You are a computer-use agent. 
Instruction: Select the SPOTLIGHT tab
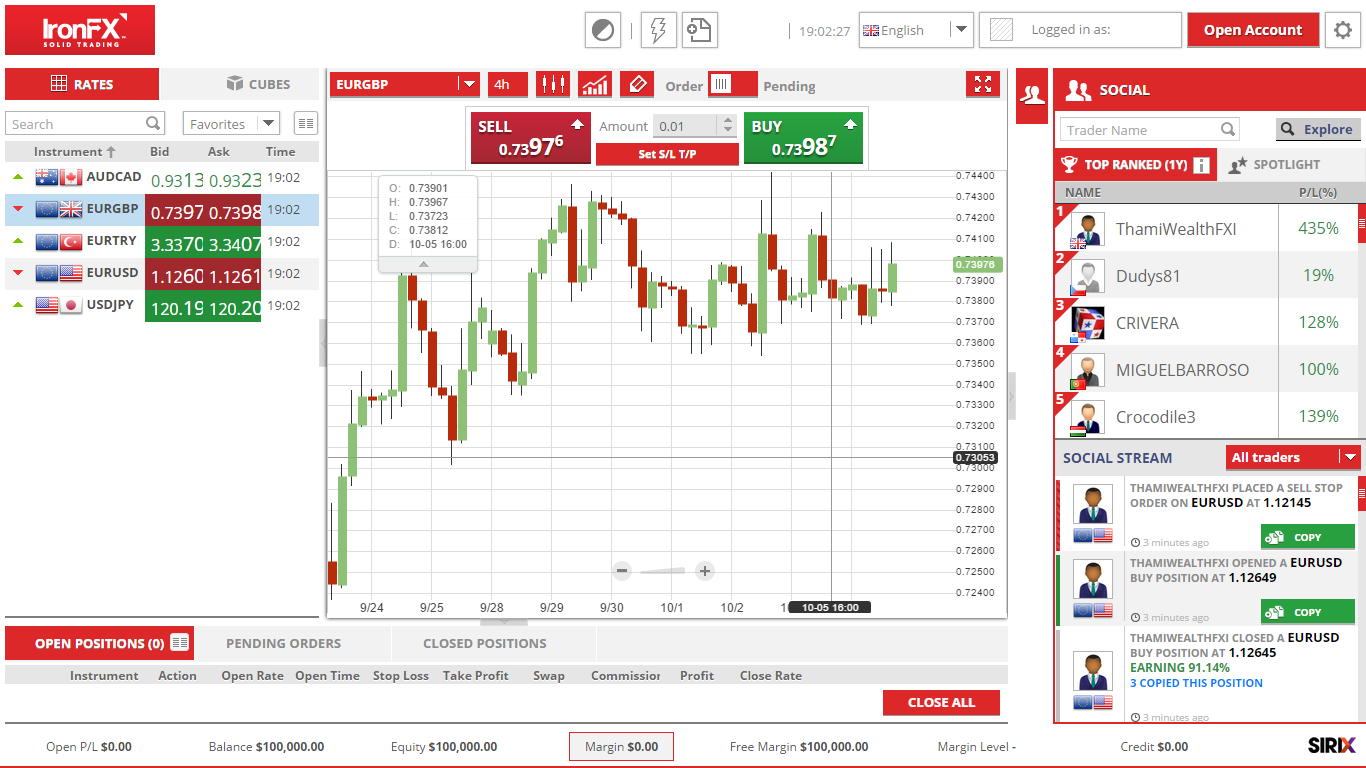[1274, 165]
